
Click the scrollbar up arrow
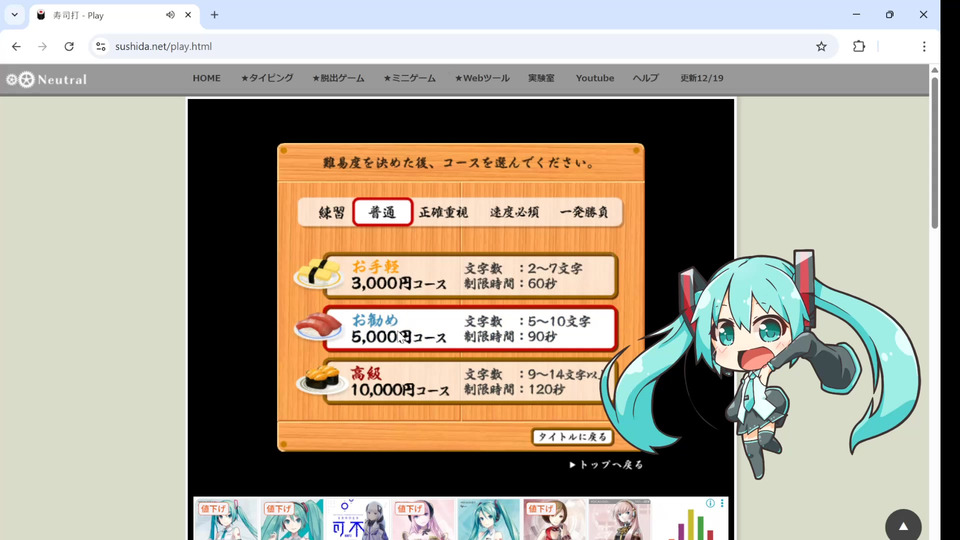[934, 70]
